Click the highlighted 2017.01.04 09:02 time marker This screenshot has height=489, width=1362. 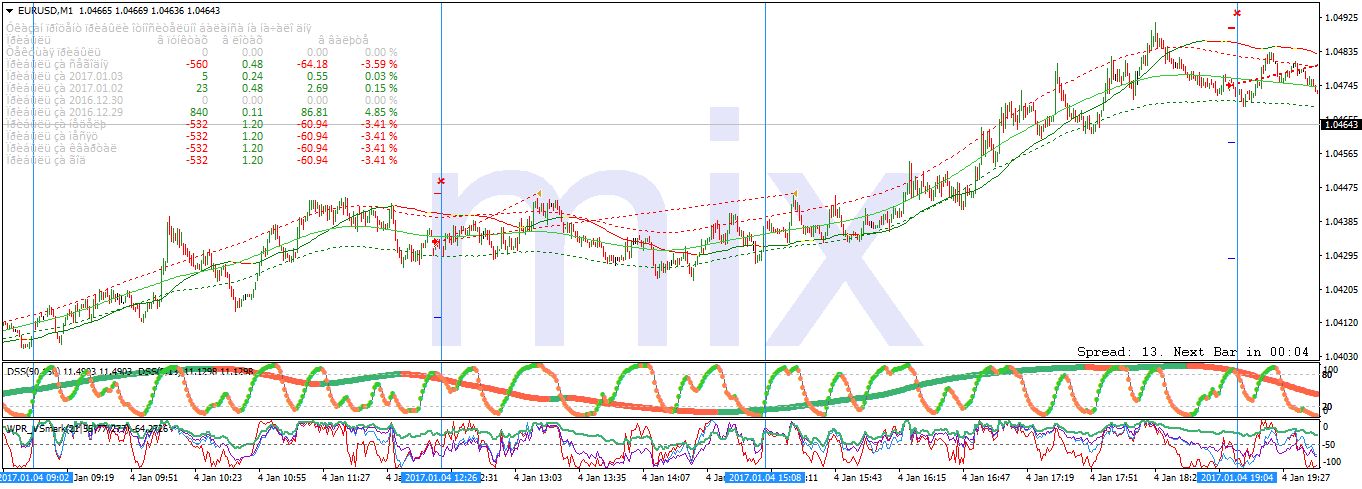click(35, 478)
